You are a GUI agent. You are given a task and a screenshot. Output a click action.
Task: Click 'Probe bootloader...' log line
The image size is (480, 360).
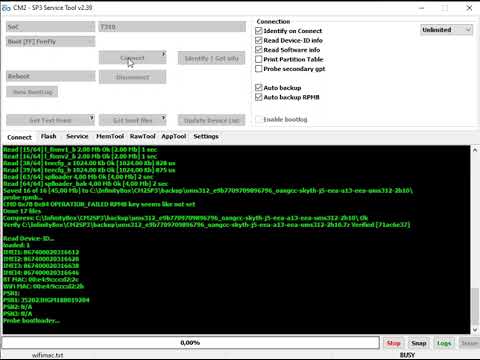pos(32,321)
